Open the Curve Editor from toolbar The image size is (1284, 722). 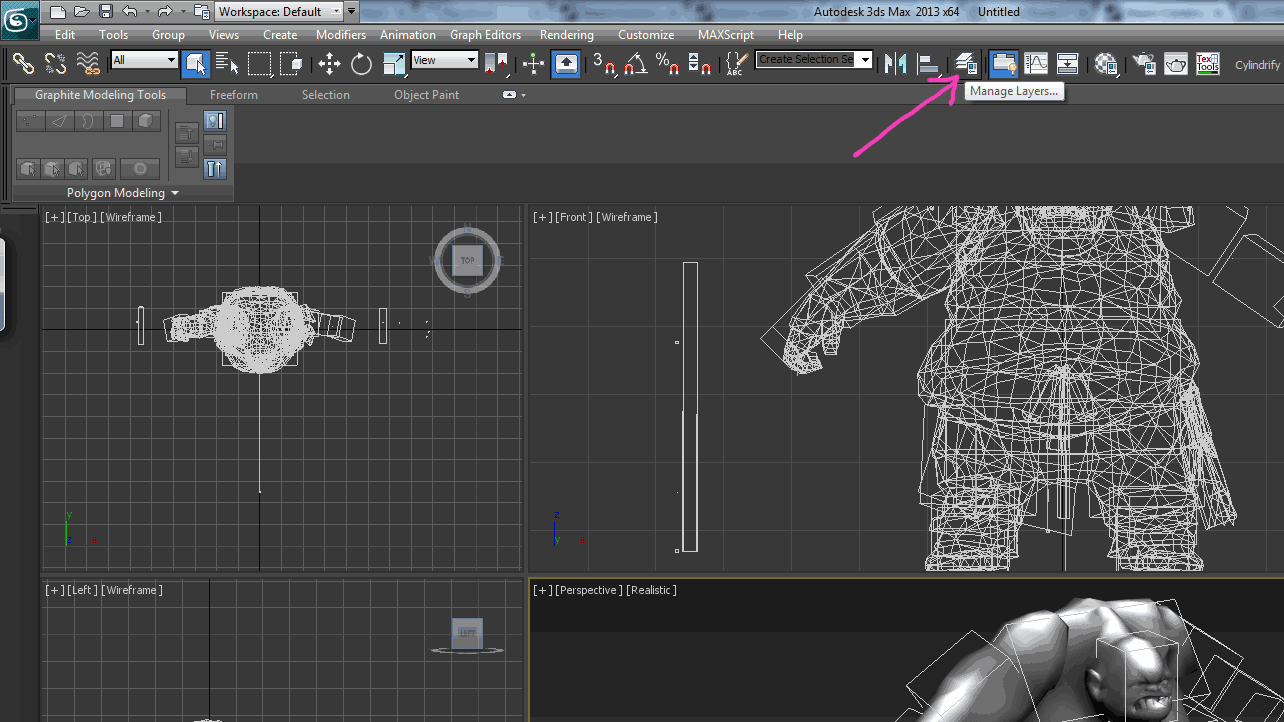[x=1036, y=63]
